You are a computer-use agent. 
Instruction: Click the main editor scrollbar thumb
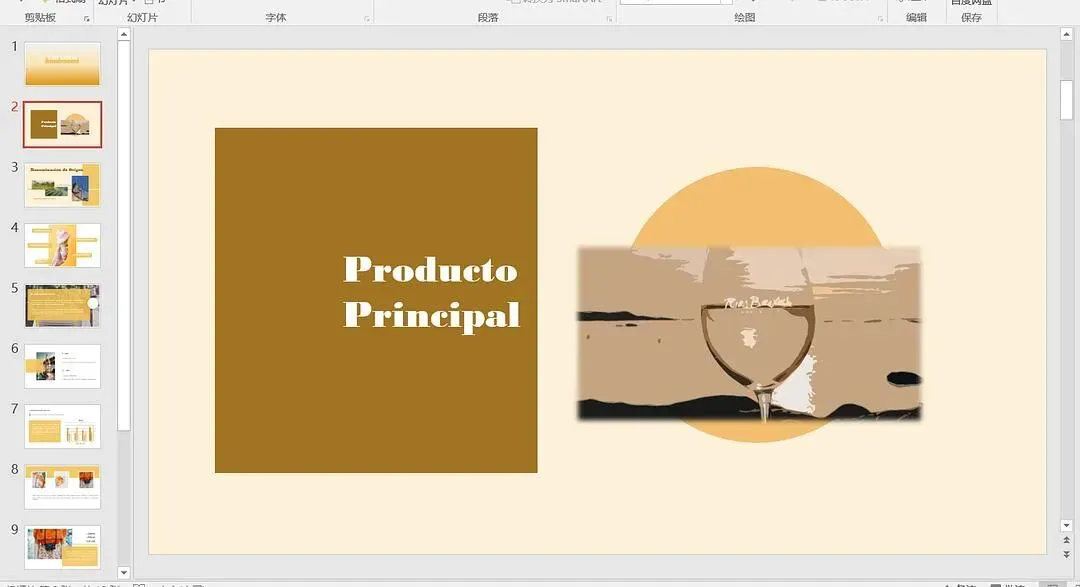[x=1066, y=100]
